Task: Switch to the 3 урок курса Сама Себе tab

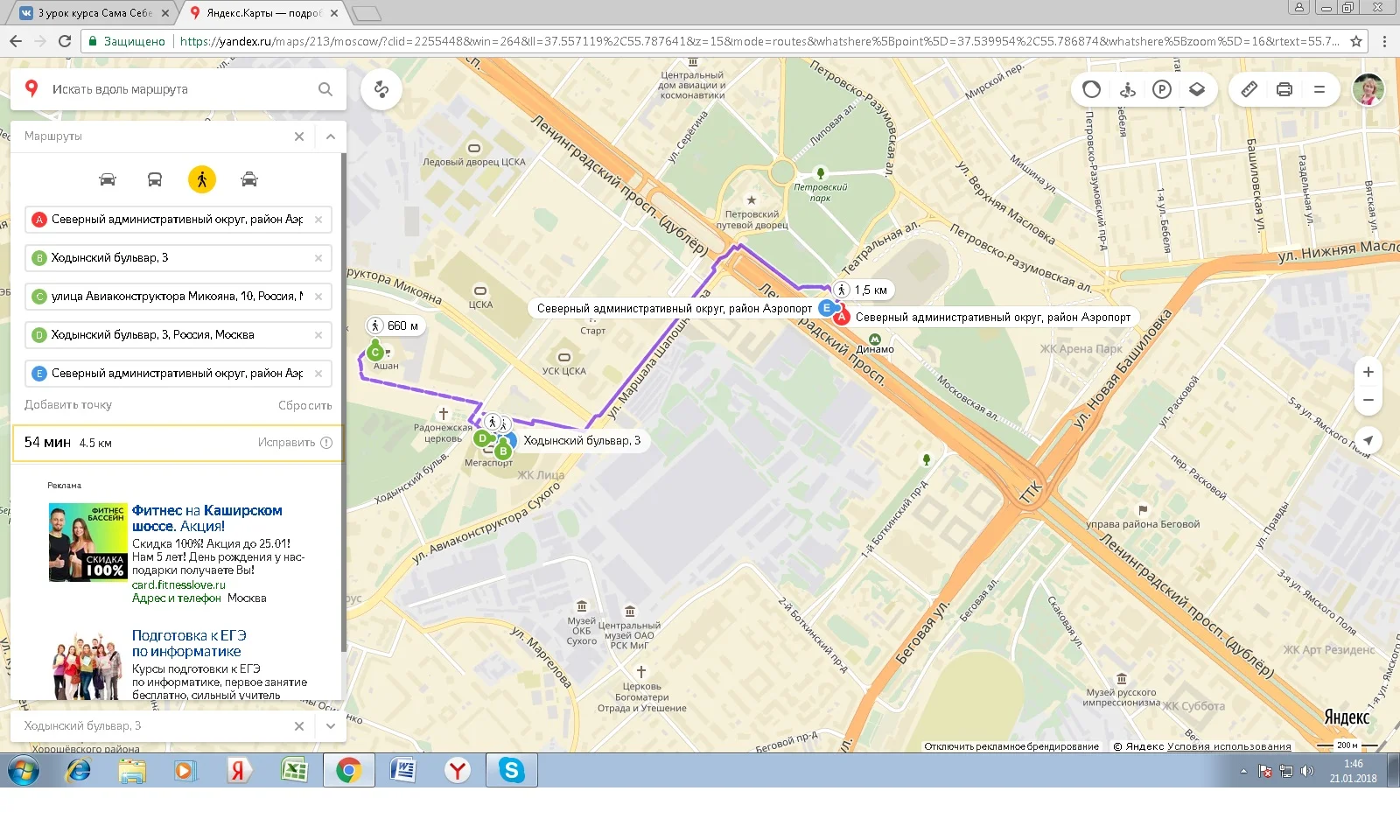Action: click(x=94, y=13)
